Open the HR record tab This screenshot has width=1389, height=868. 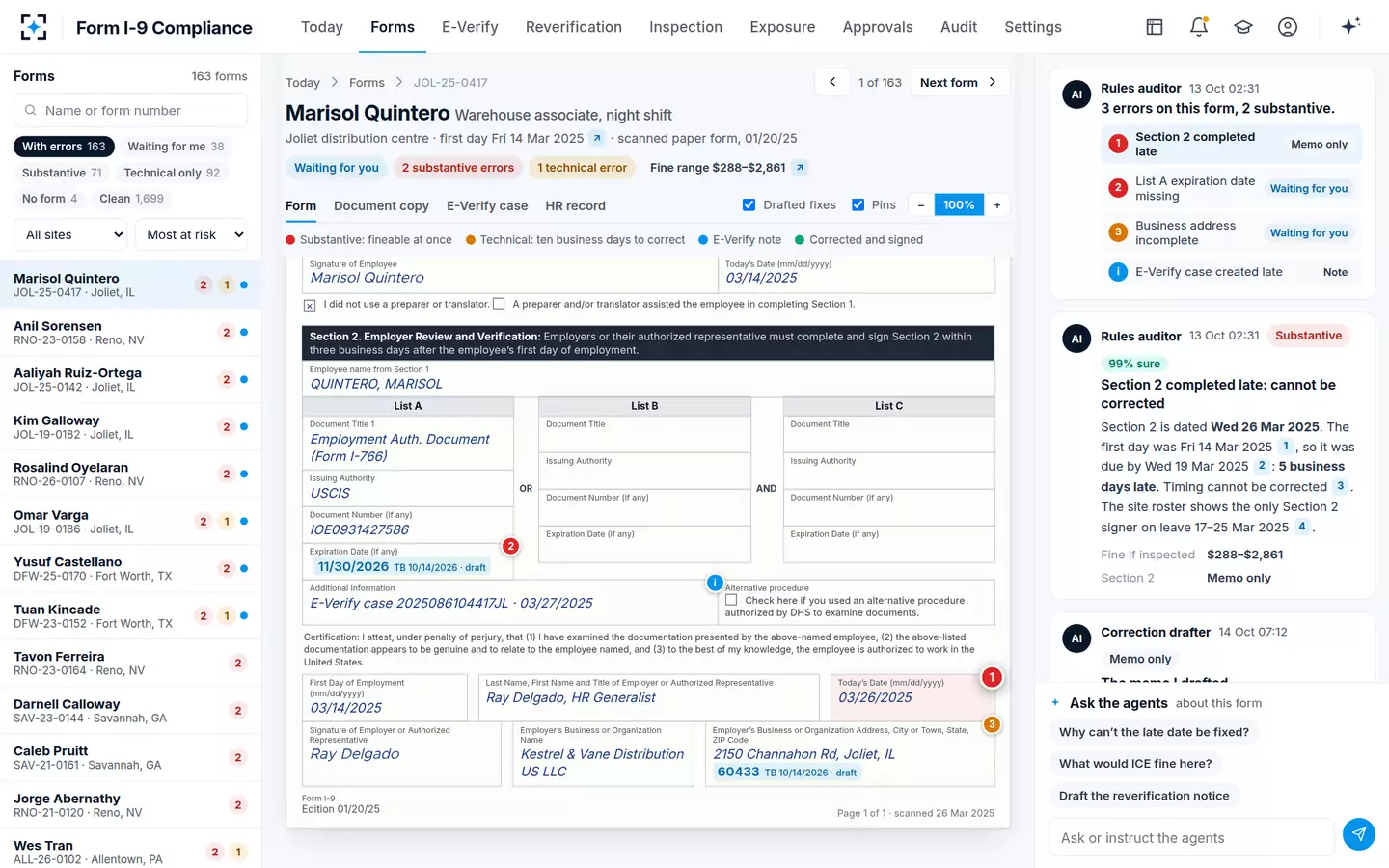pos(575,205)
